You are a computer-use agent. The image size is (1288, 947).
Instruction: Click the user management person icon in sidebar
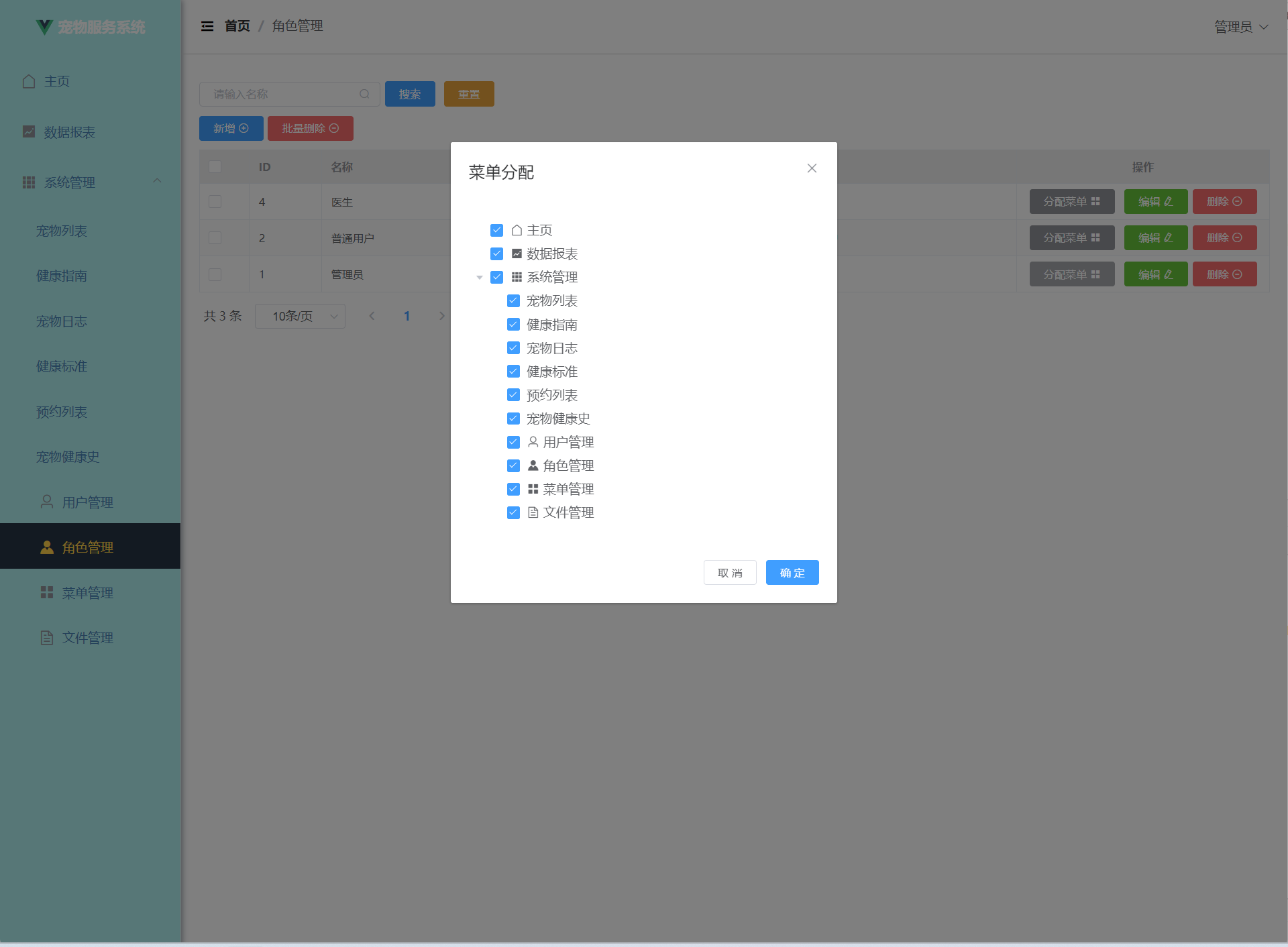point(47,502)
